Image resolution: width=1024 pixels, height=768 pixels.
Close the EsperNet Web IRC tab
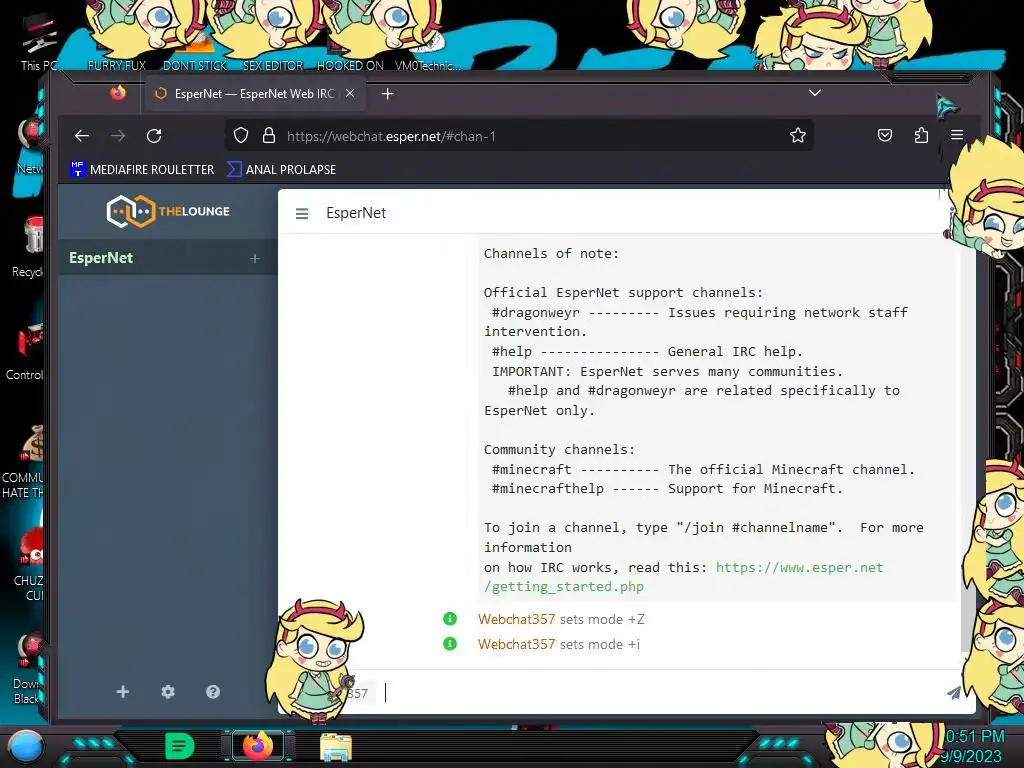350,93
